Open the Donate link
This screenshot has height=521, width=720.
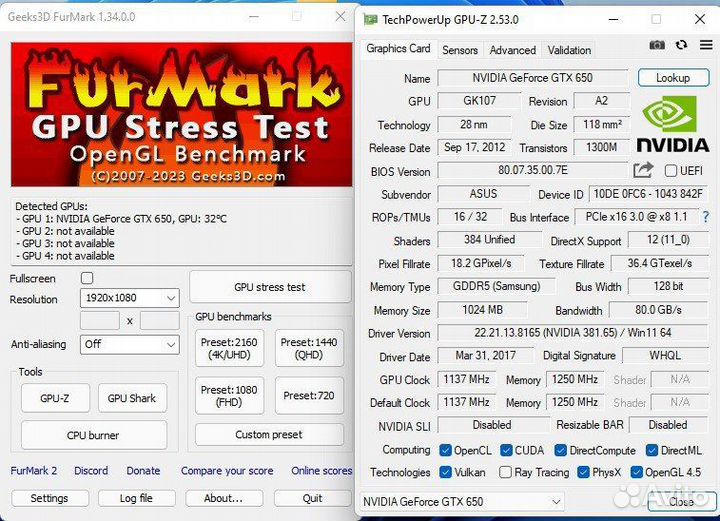tap(143, 471)
